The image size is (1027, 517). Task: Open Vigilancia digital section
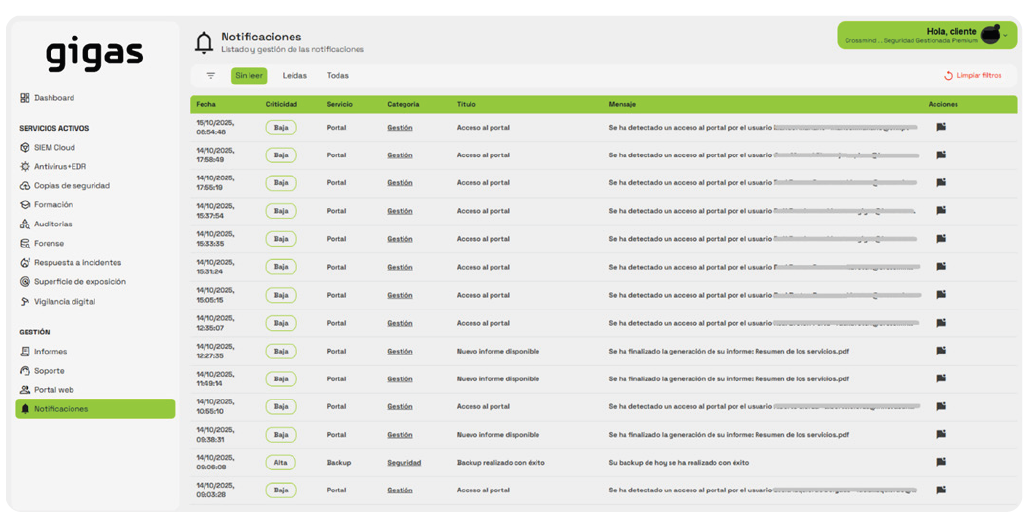pos(64,301)
